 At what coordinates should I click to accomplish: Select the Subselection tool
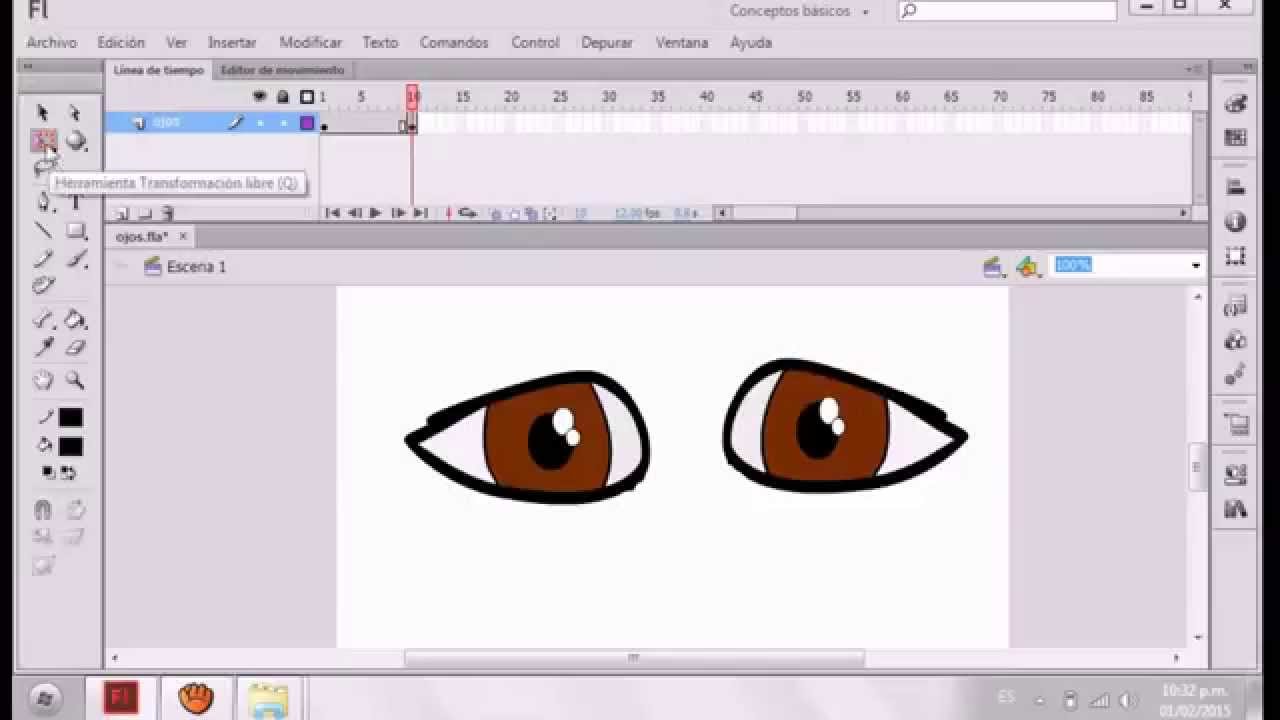coord(75,113)
